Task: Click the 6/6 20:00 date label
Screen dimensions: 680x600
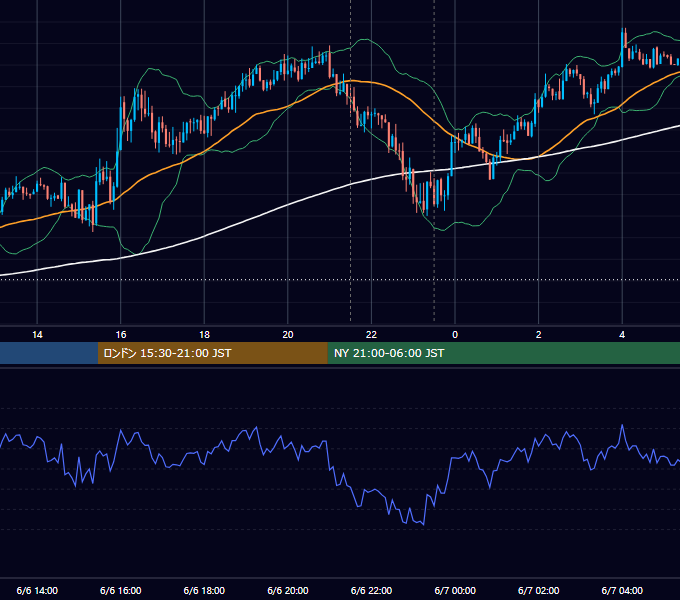Action: 288,590
